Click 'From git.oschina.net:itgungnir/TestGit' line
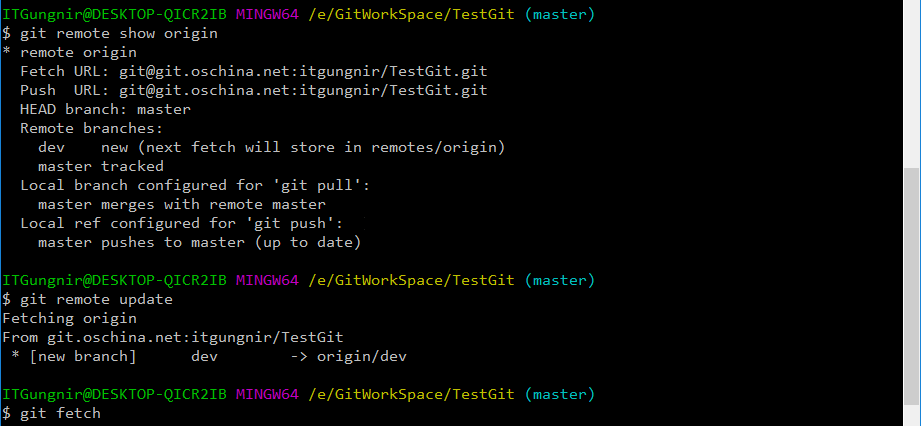 (x=173, y=337)
